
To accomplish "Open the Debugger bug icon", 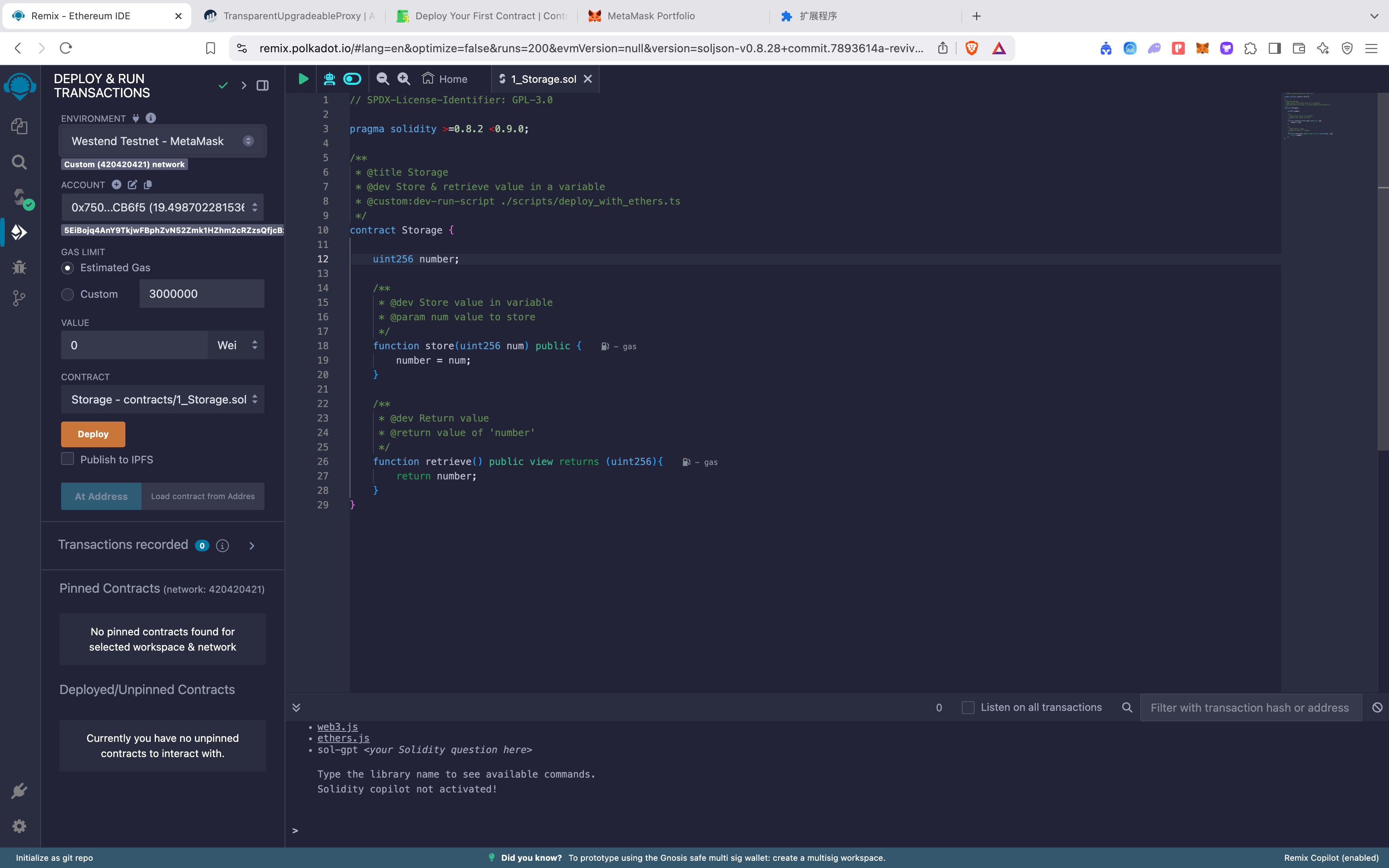I will [19, 267].
